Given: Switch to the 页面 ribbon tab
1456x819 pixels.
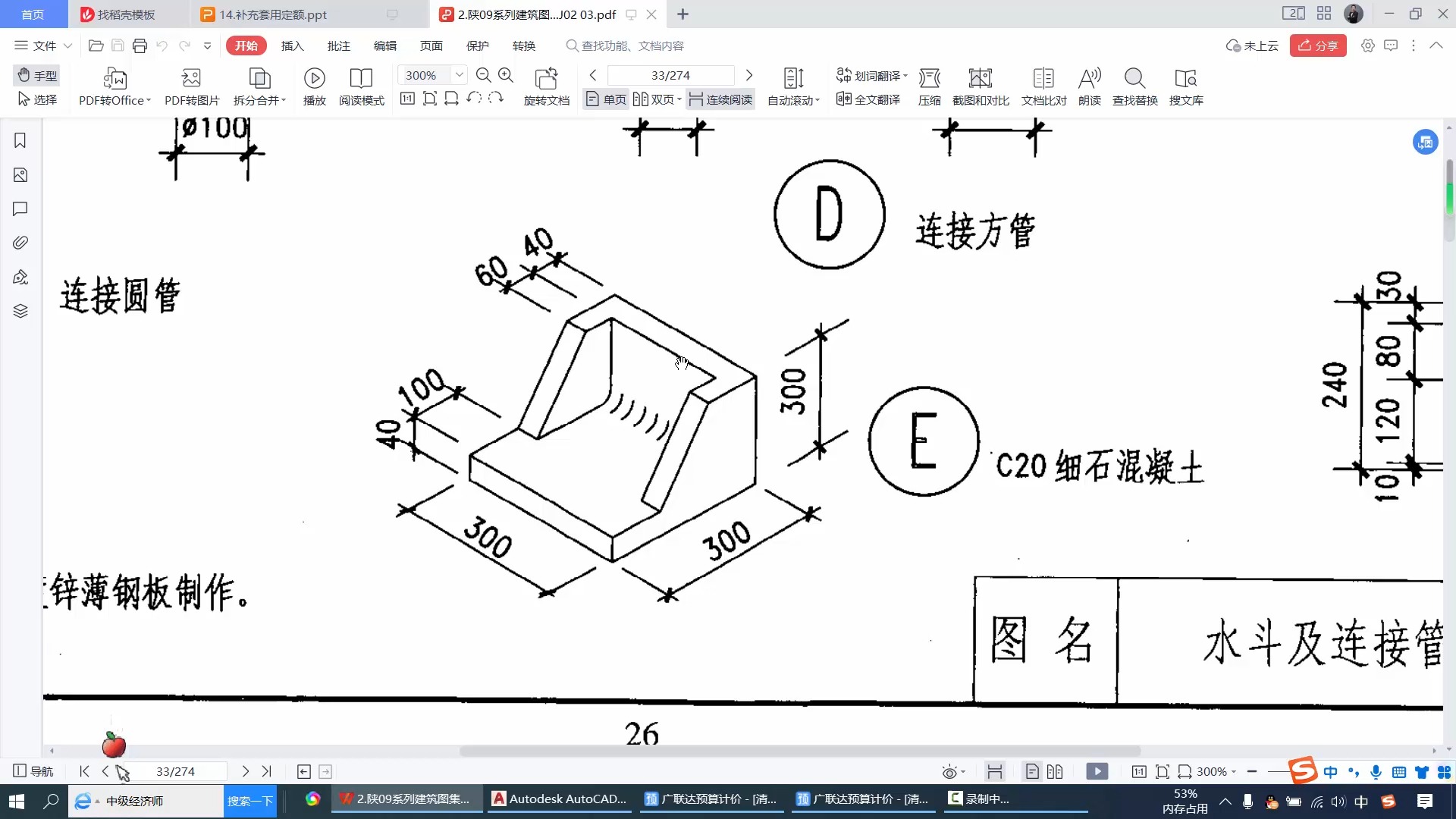Looking at the screenshot, I should 431,45.
